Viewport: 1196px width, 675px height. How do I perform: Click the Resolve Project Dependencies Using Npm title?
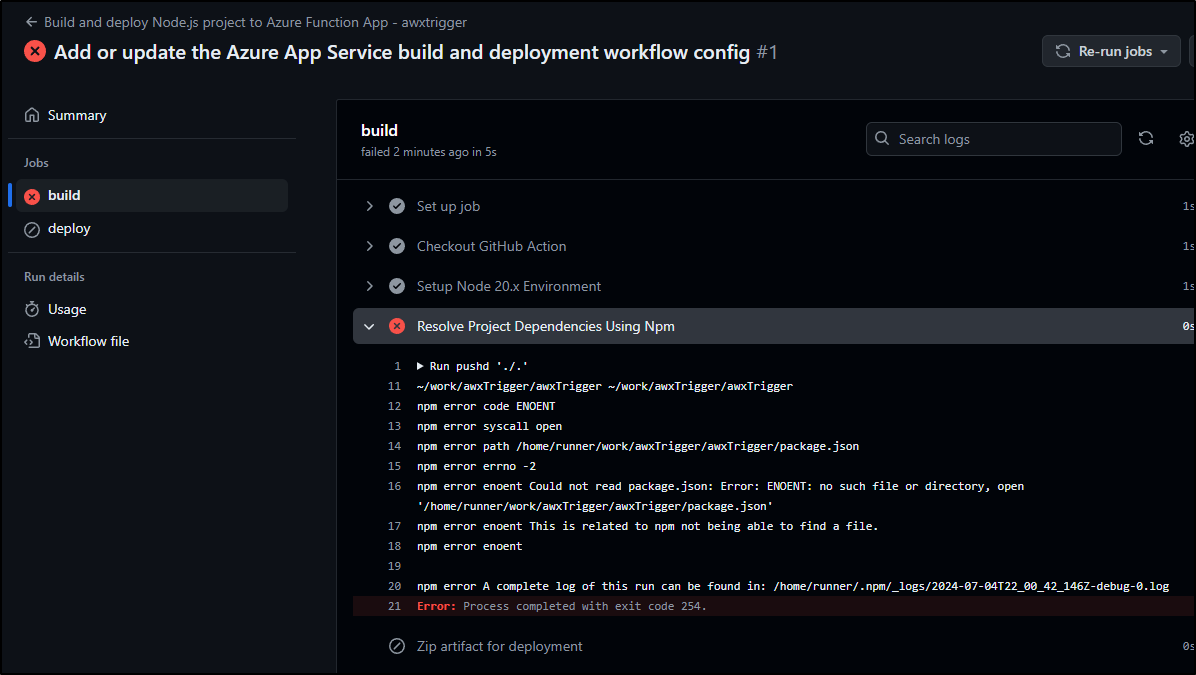[545, 326]
